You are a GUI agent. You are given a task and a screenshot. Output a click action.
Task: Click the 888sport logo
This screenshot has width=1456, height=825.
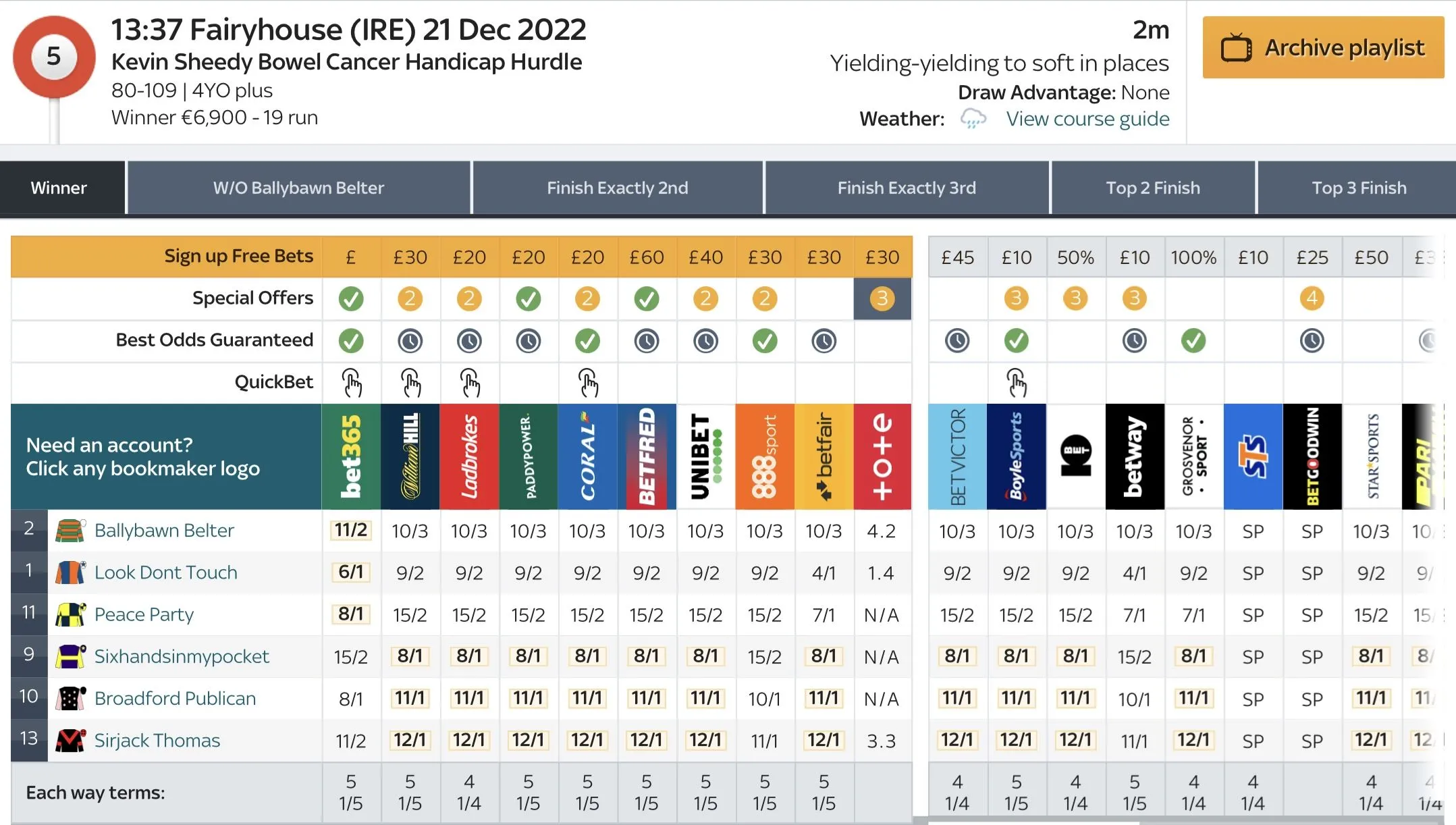pos(765,456)
